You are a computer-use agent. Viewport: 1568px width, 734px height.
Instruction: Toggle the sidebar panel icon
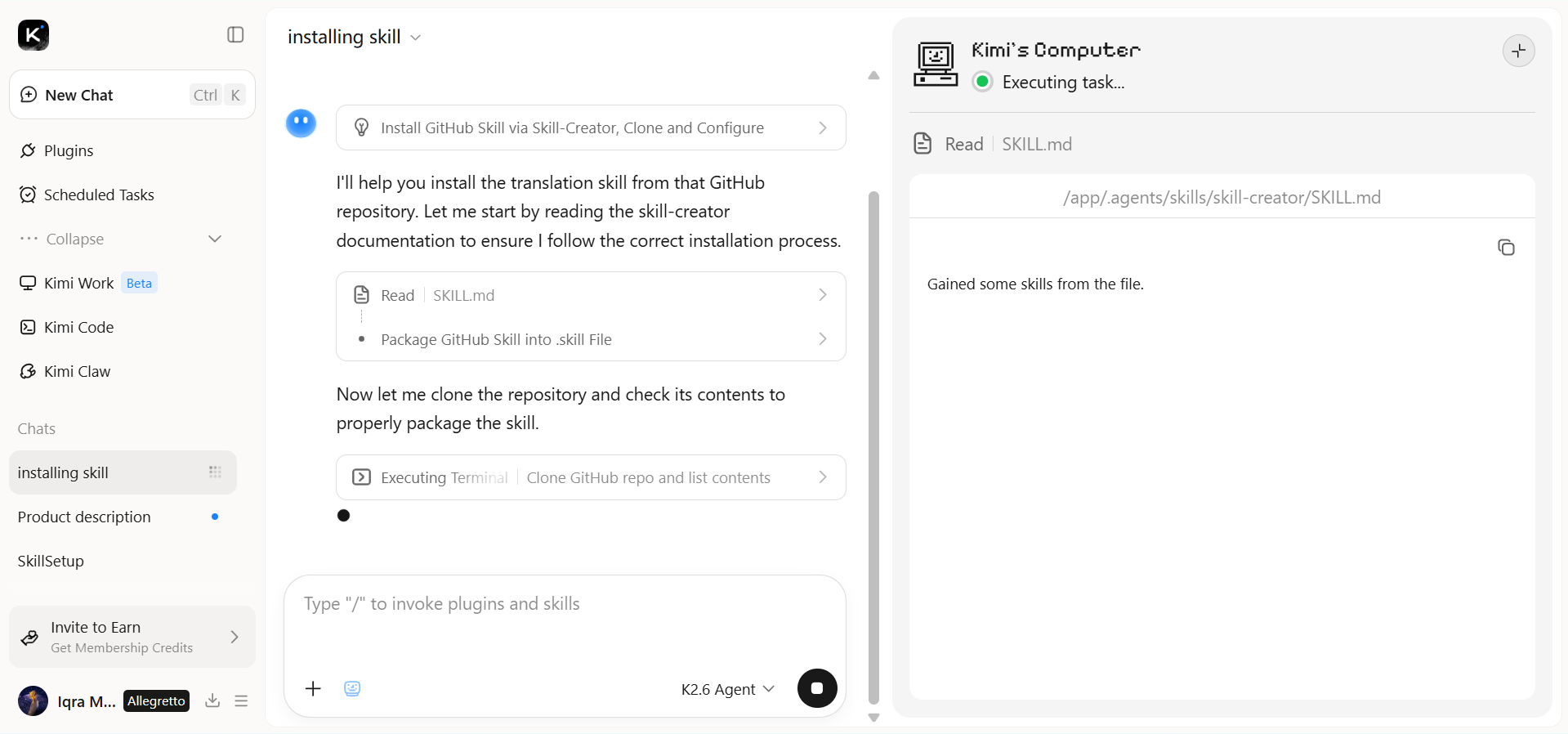(235, 34)
